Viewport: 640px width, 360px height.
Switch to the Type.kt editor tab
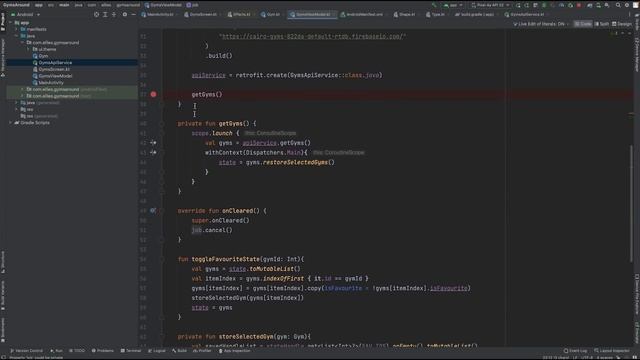pyautogui.click(x=436, y=14)
